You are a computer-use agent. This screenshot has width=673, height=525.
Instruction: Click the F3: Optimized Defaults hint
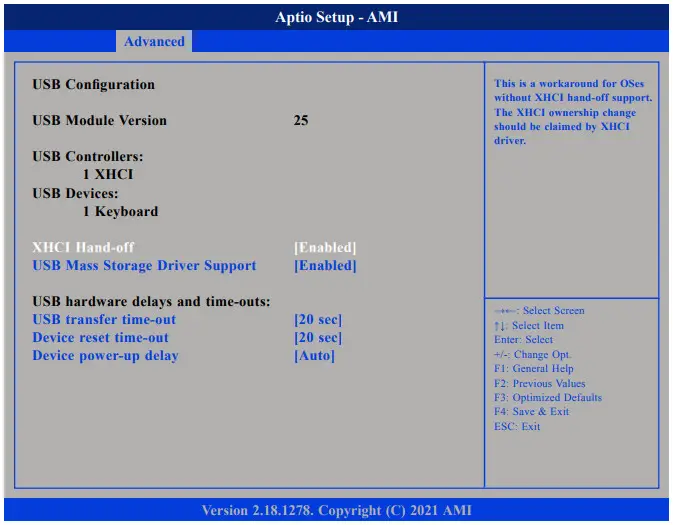click(548, 398)
